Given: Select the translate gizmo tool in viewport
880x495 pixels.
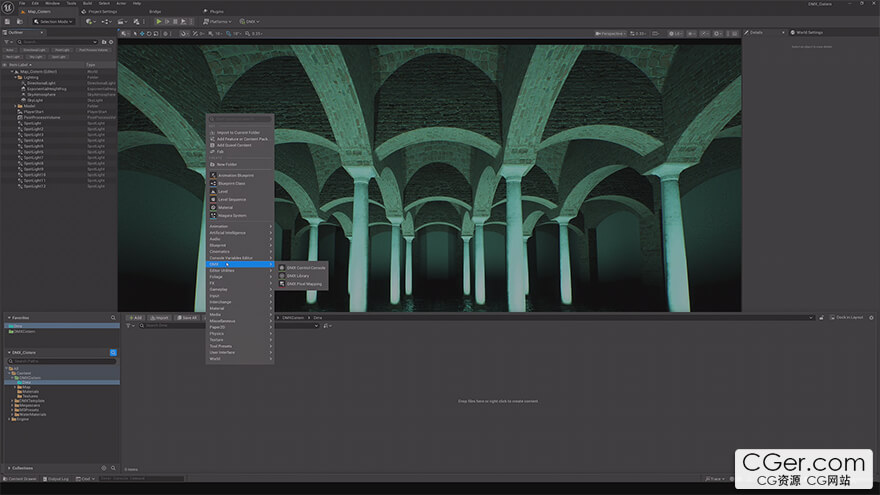Looking at the screenshot, I should [x=142, y=34].
